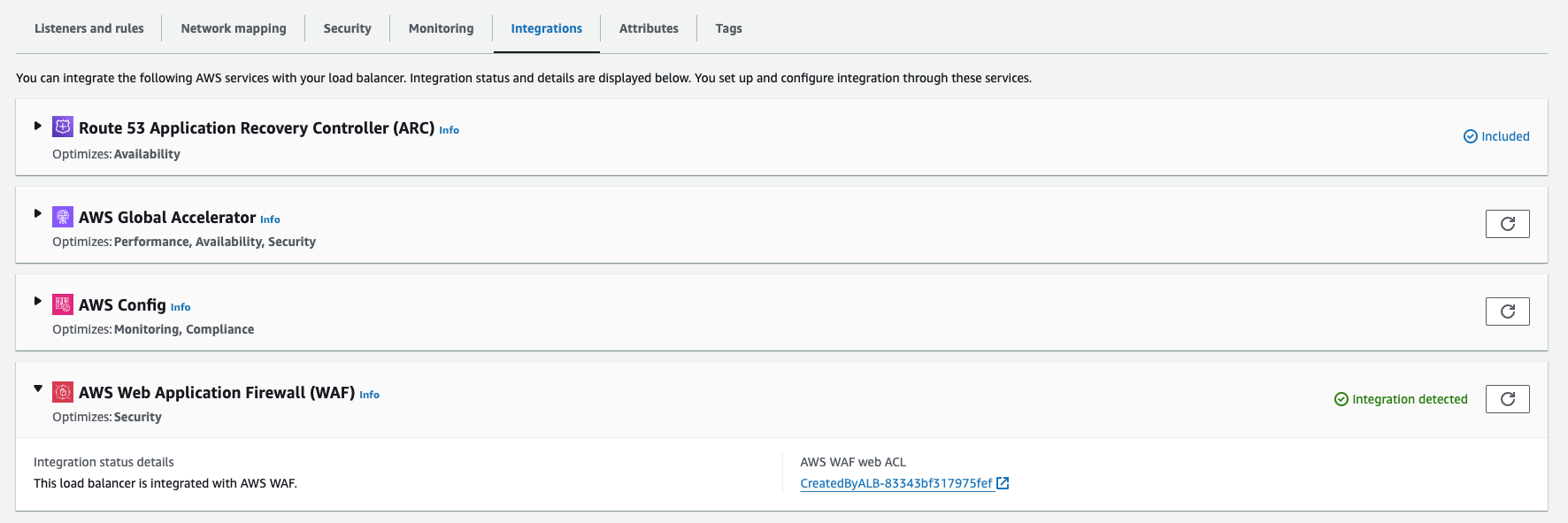
Task: Click the Route 53 Application Recovery Controller heading
Action: point(257,127)
